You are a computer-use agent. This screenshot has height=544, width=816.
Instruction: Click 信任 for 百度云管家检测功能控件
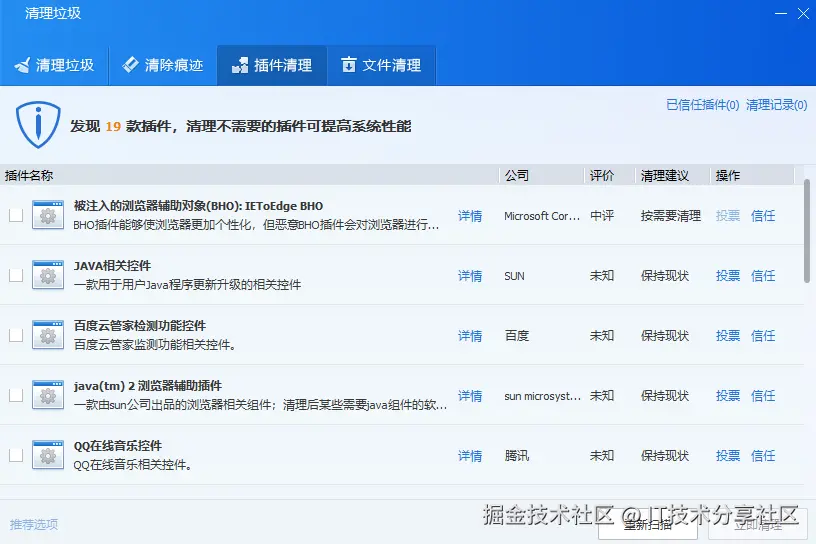(x=763, y=336)
